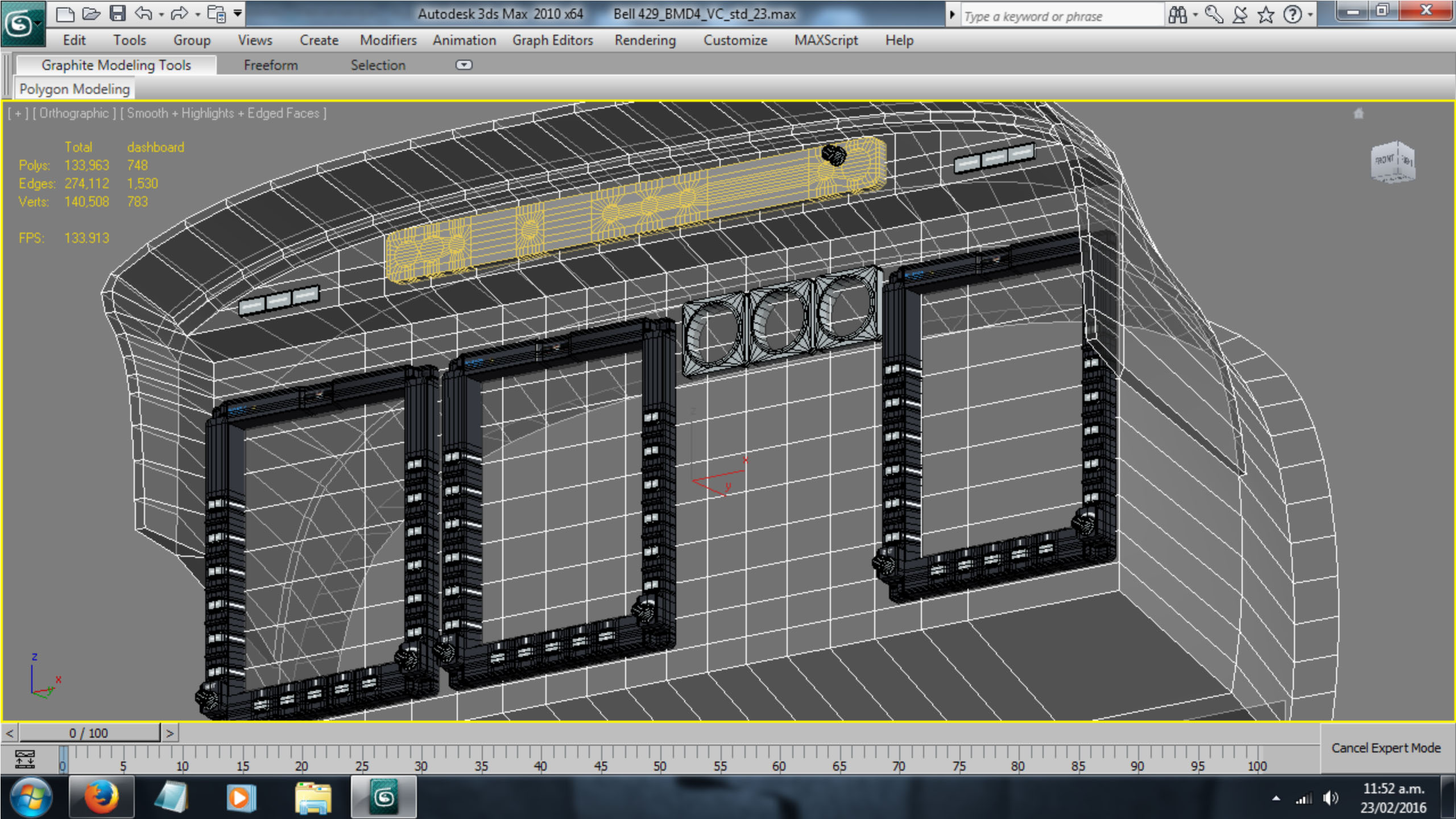
Task: Click the New Scene icon in quick access toolbar
Action: click(65, 14)
